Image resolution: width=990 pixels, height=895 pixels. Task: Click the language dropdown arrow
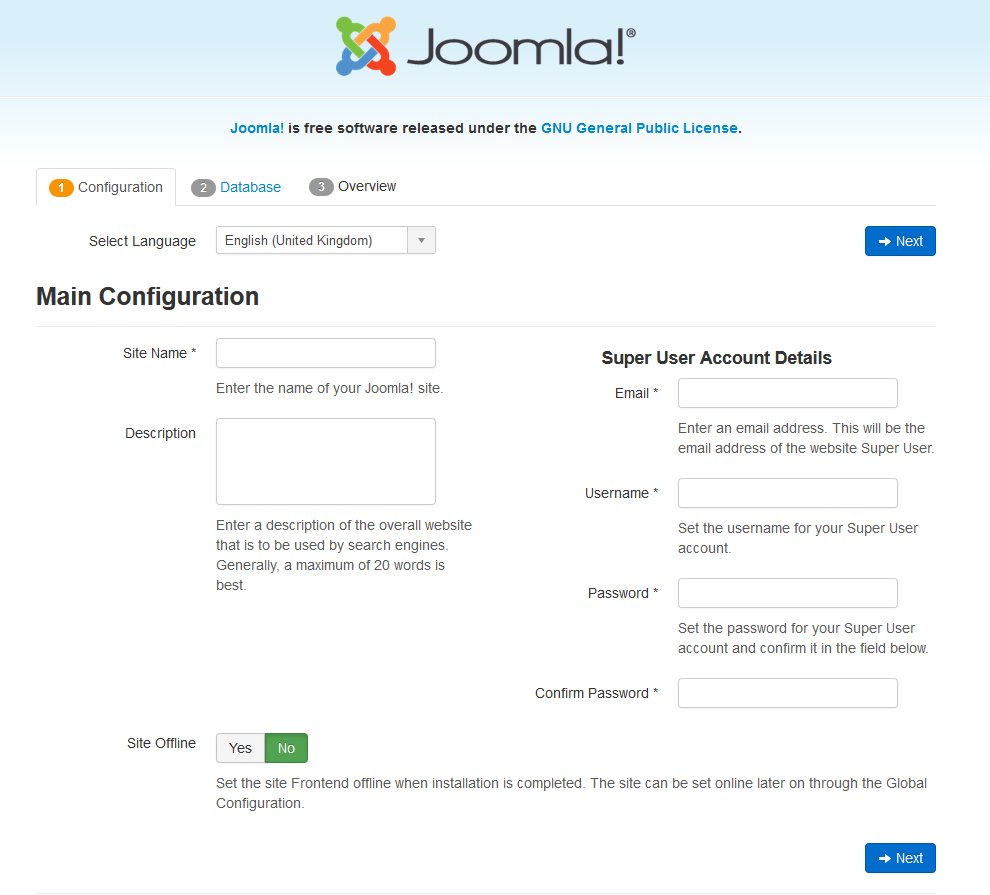(422, 240)
